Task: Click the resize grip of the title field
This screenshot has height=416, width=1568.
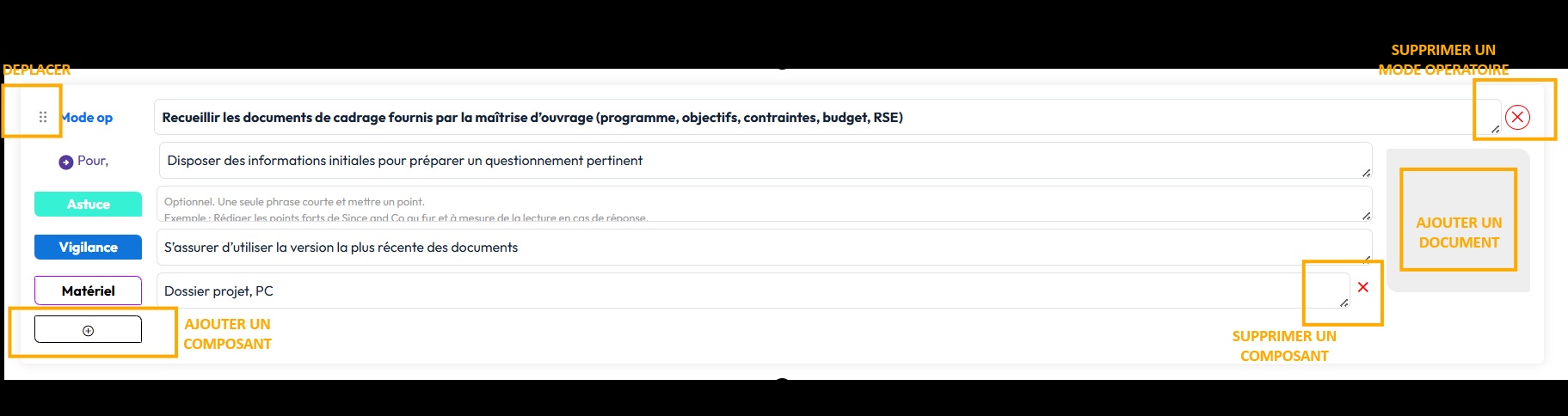Action: point(1495,129)
